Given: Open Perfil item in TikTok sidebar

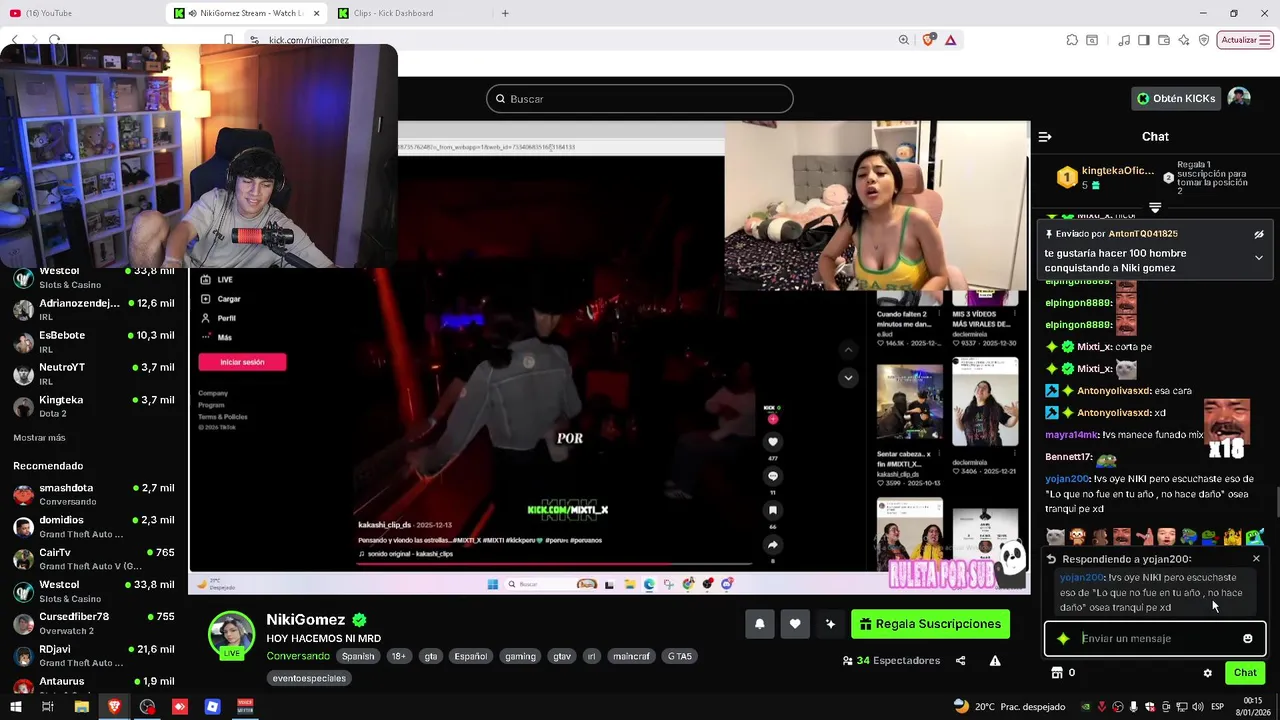Looking at the screenshot, I should 219,318.
